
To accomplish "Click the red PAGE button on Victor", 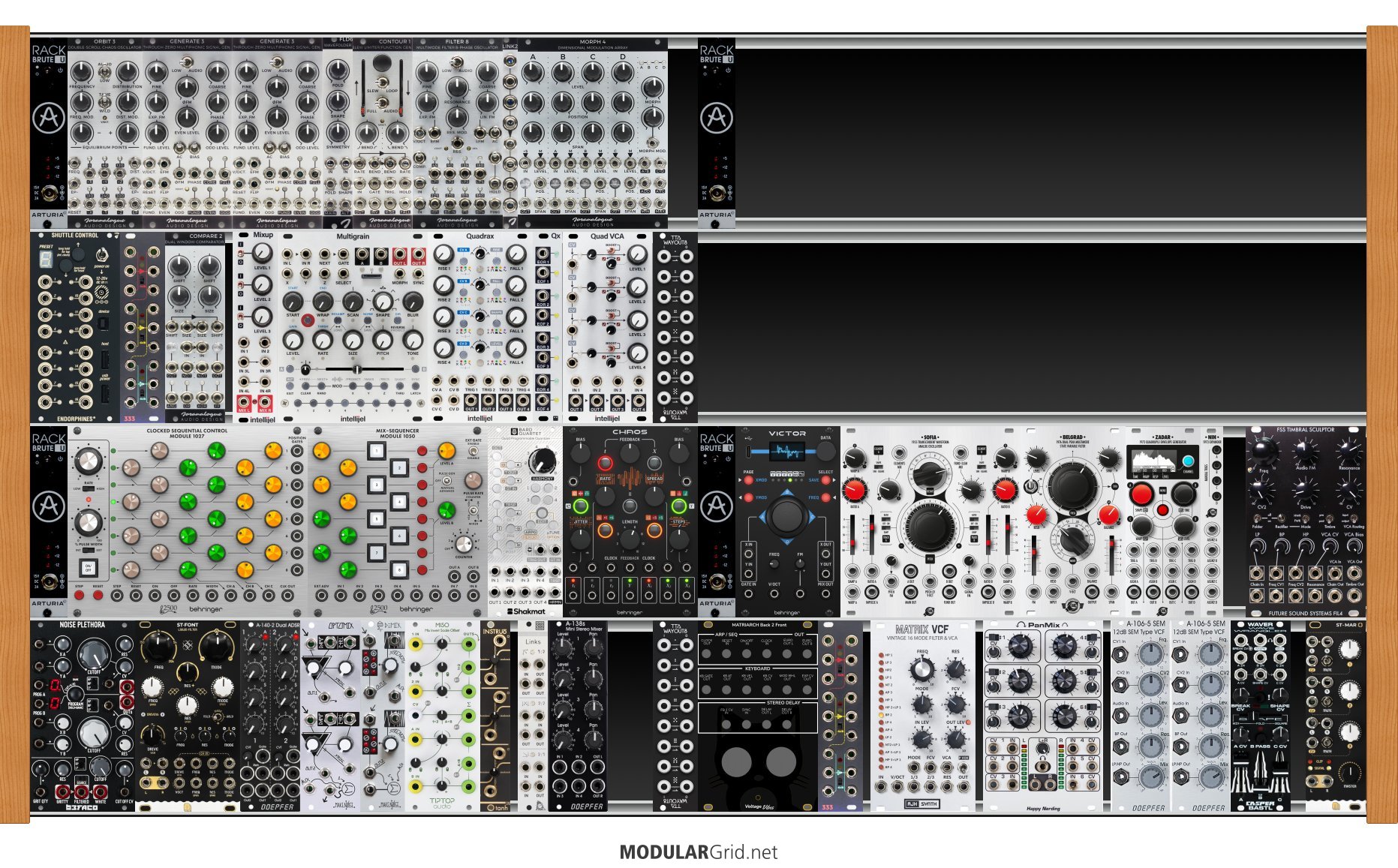I will (747, 479).
